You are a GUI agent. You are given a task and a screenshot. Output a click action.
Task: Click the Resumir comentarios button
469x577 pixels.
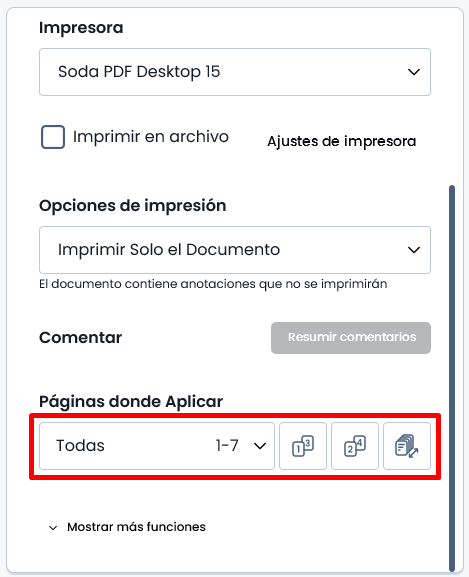click(351, 338)
